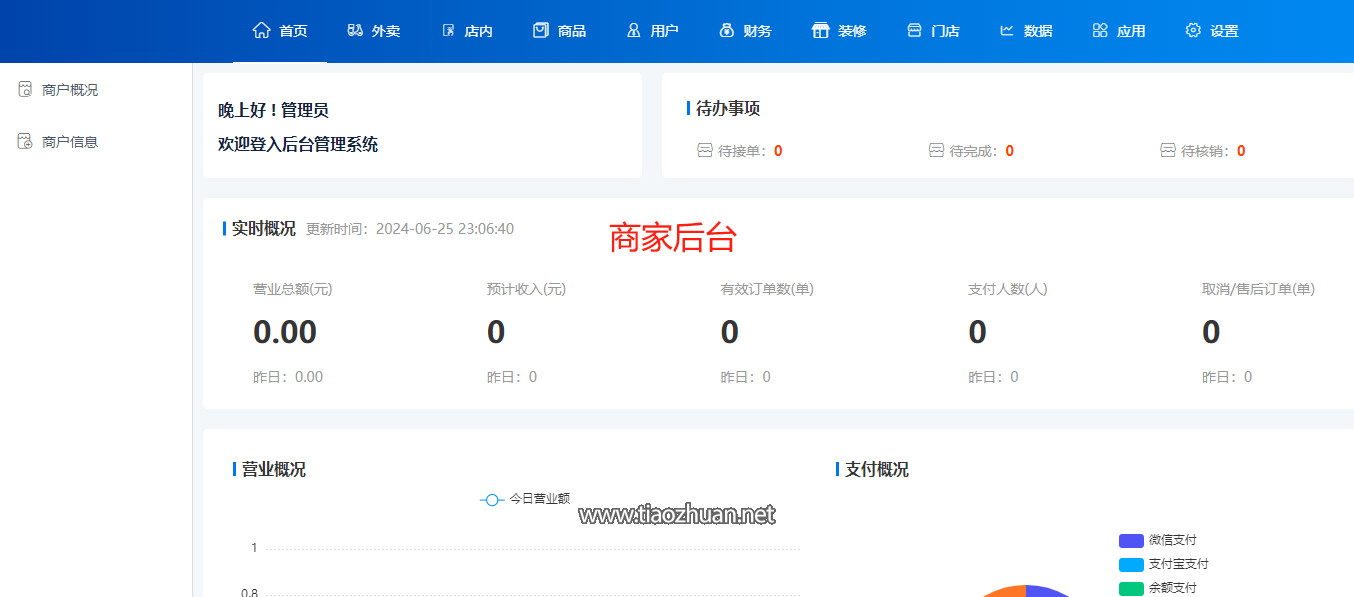1354x597 pixels.
Task: Click the user icon for 用户
Action: pyautogui.click(x=633, y=30)
